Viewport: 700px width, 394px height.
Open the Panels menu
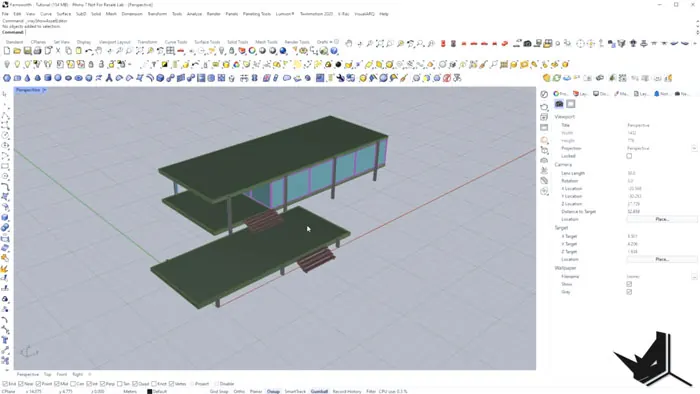pos(231,14)
